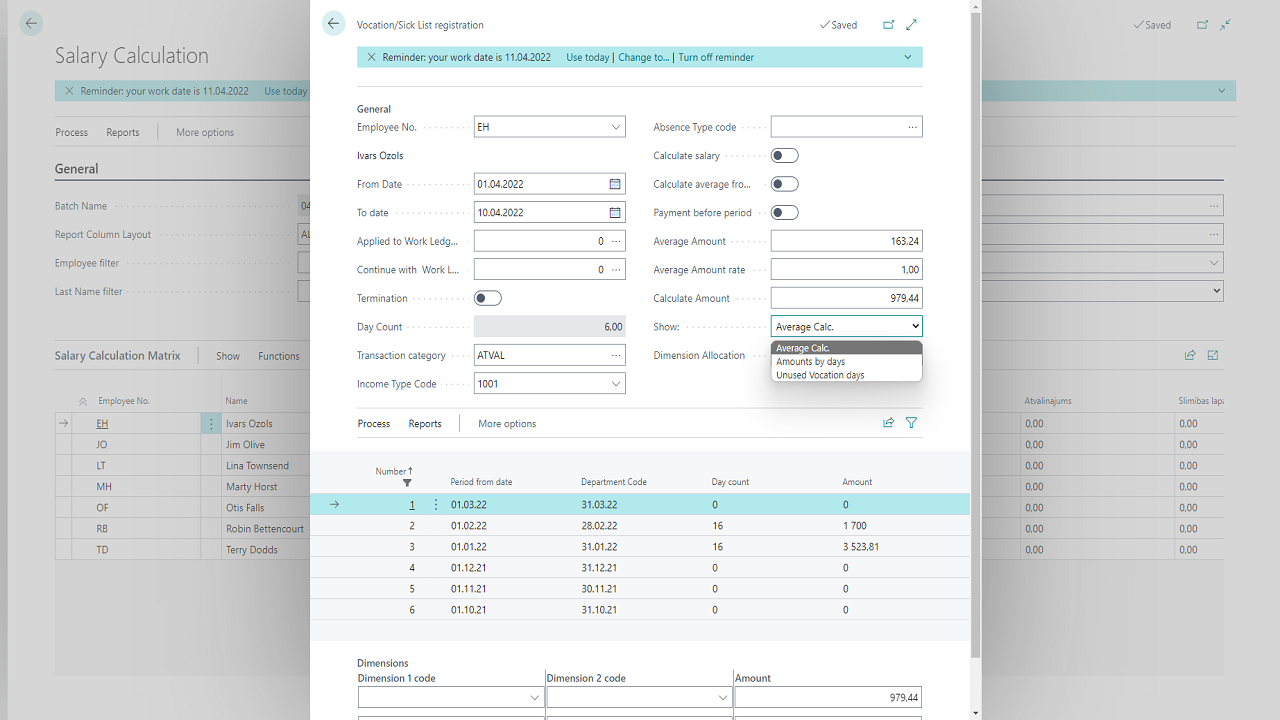Click the share icon above the lines list

[888, 422]
